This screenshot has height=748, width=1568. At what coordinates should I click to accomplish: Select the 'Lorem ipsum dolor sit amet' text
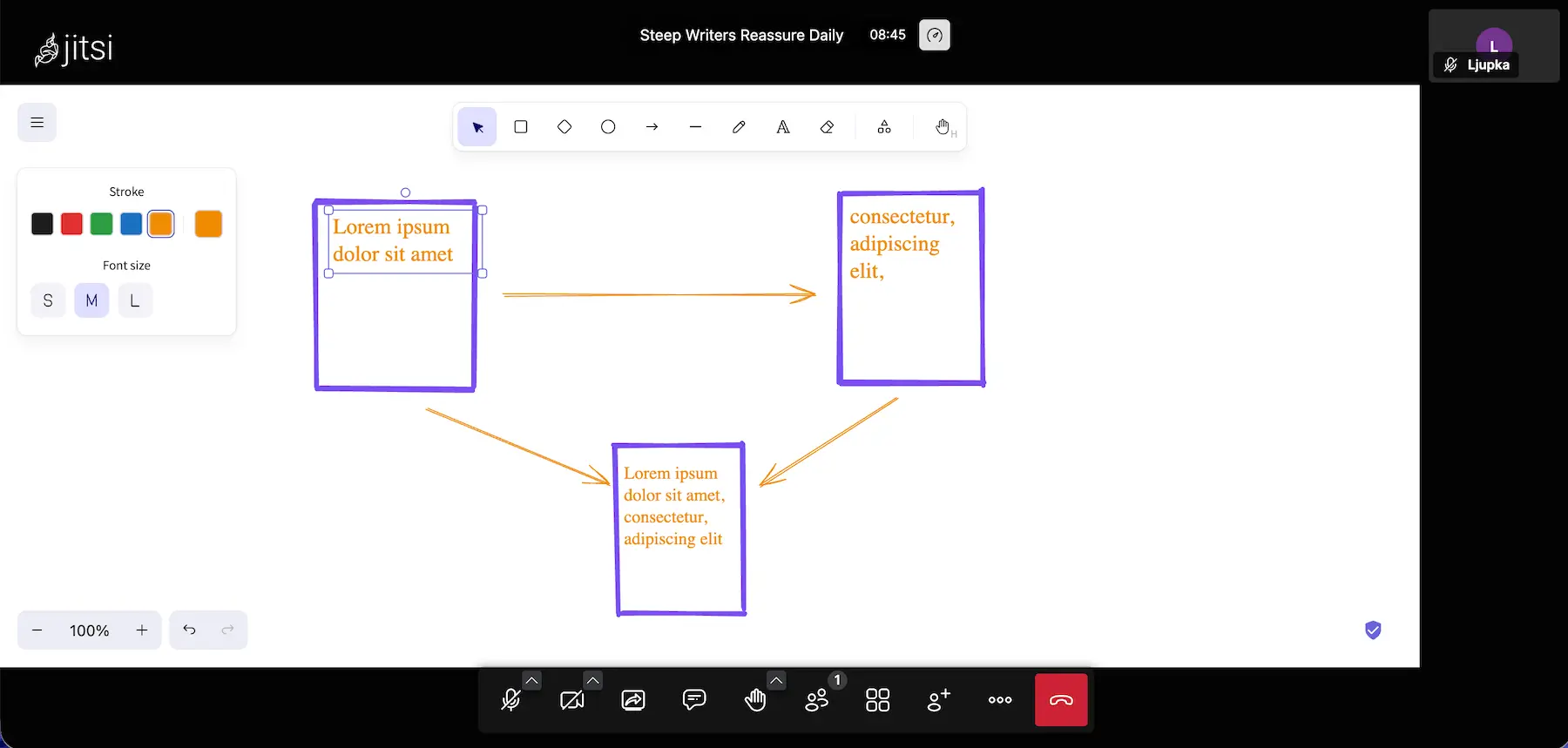(393, 241)
